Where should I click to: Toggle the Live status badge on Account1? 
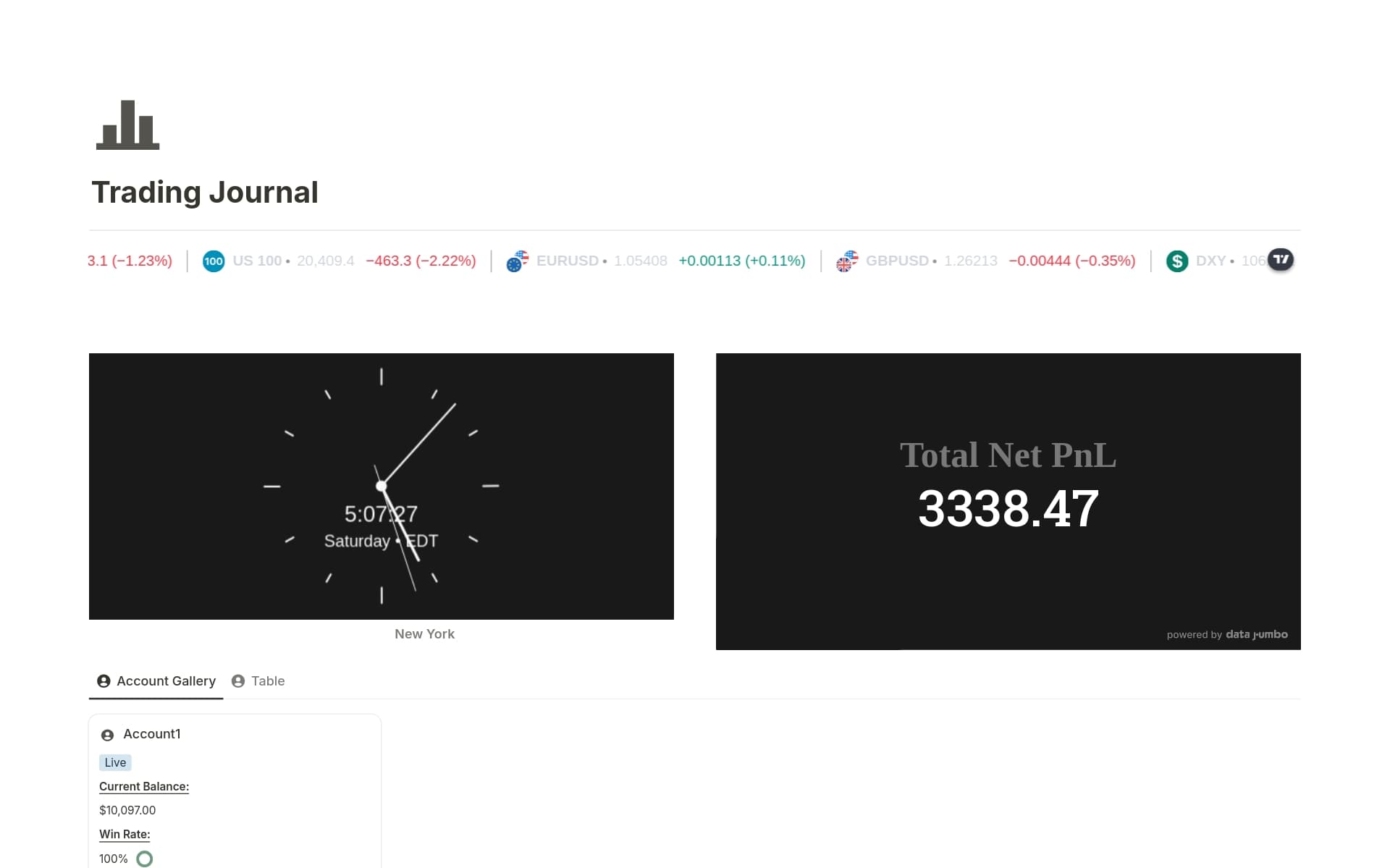[115, 762]
